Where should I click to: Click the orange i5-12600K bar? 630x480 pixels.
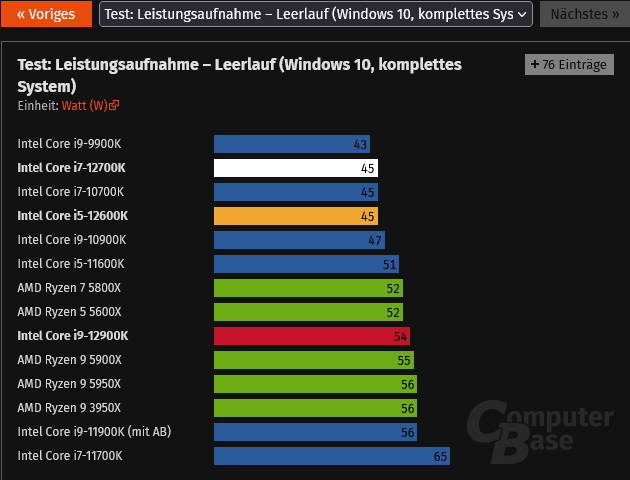click(x=296, y=216)
